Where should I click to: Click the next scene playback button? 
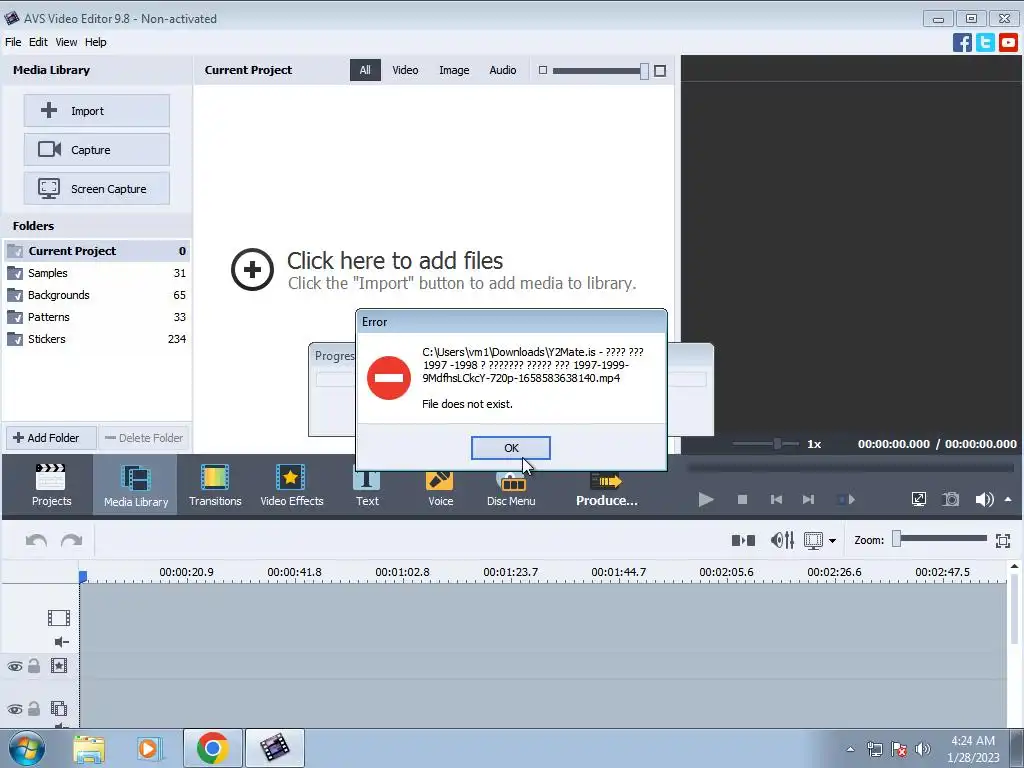[846, 500]
